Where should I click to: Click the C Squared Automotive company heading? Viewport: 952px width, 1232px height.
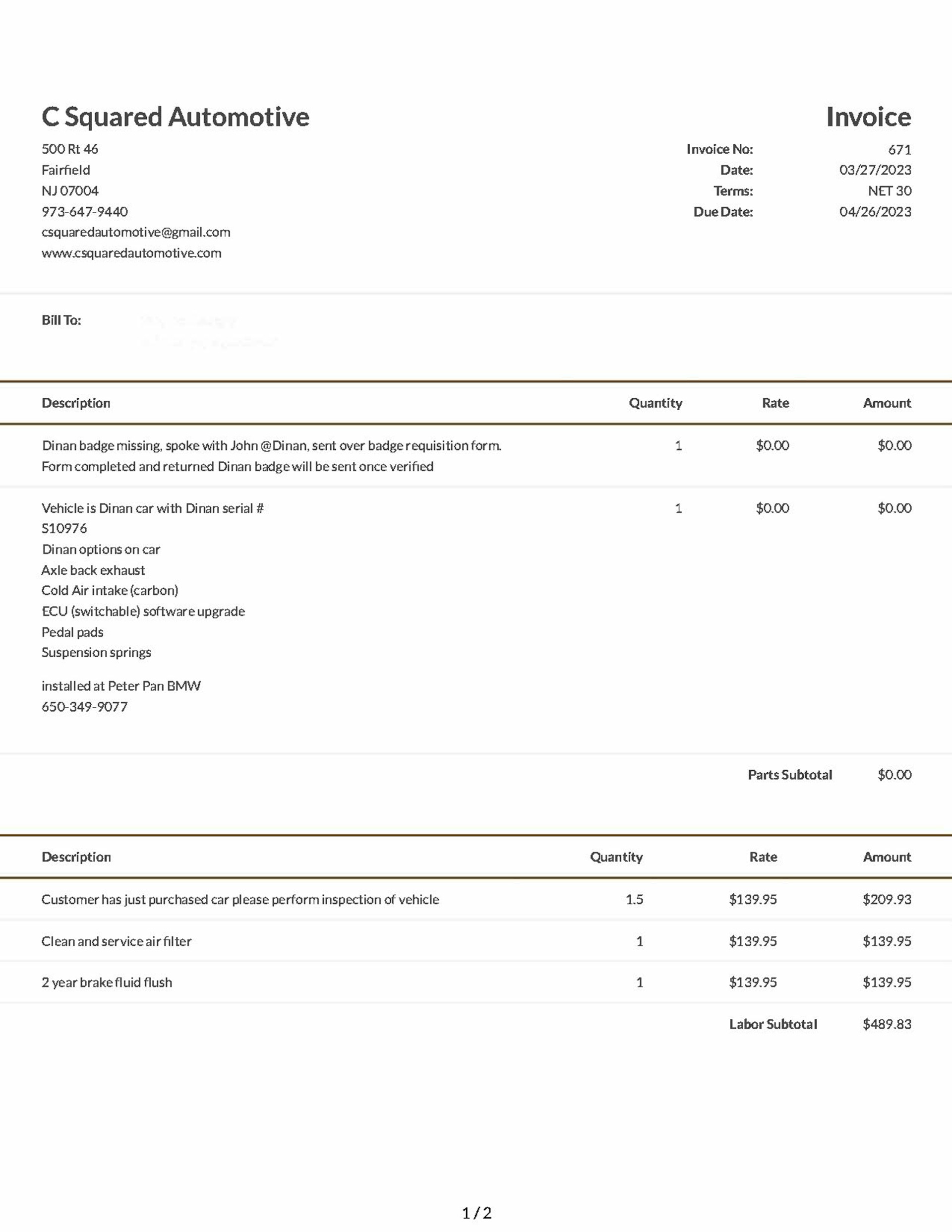click(175, 118)
